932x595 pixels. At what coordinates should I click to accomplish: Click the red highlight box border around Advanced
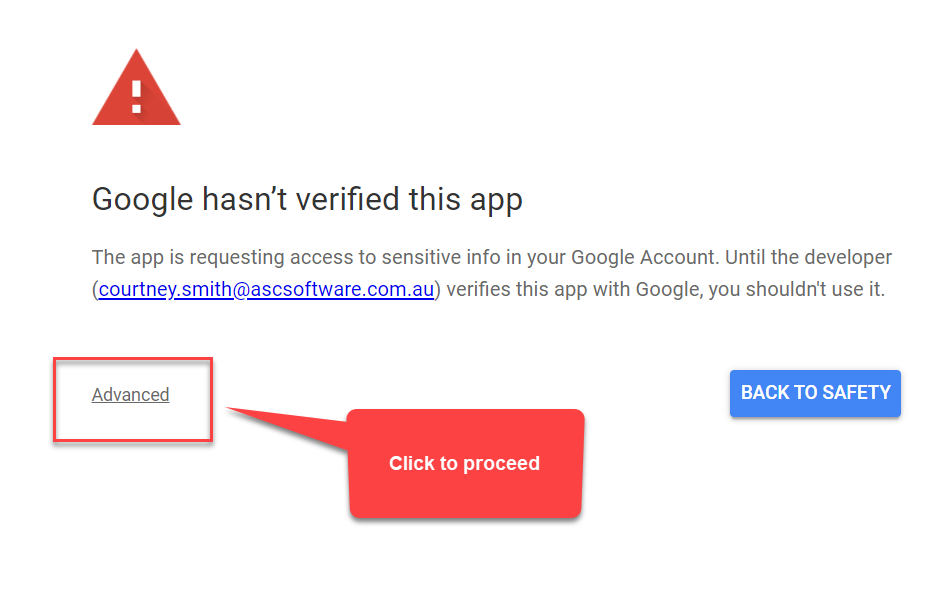(x=133, y=360)
